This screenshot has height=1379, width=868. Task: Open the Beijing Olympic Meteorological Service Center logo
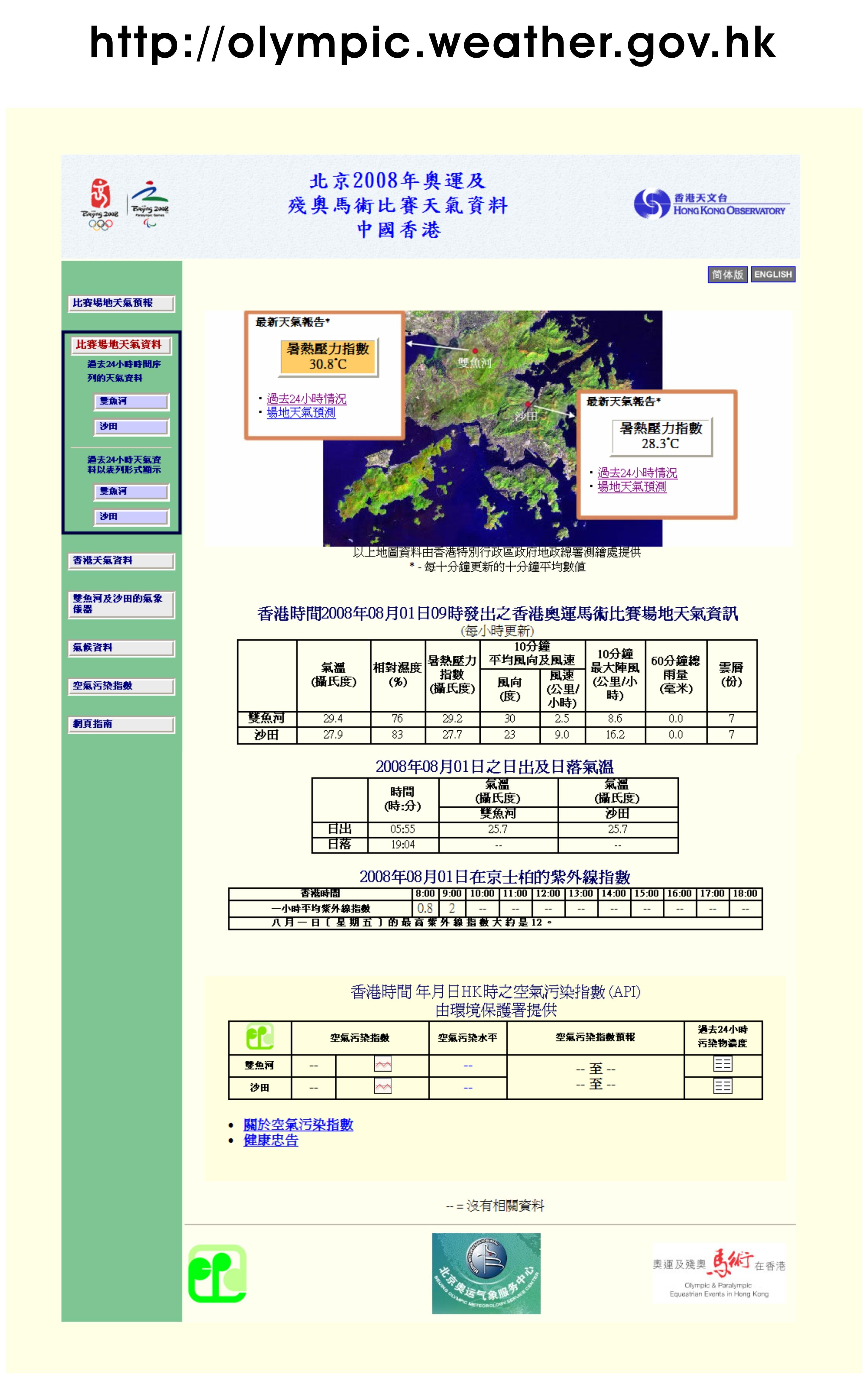tap(486, 1273)
